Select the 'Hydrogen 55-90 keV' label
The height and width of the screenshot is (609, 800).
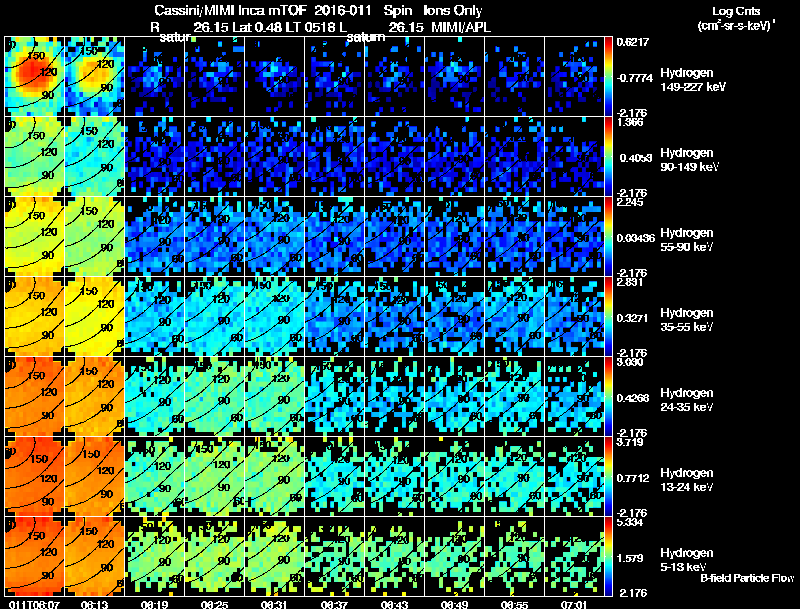pos(687,240)
